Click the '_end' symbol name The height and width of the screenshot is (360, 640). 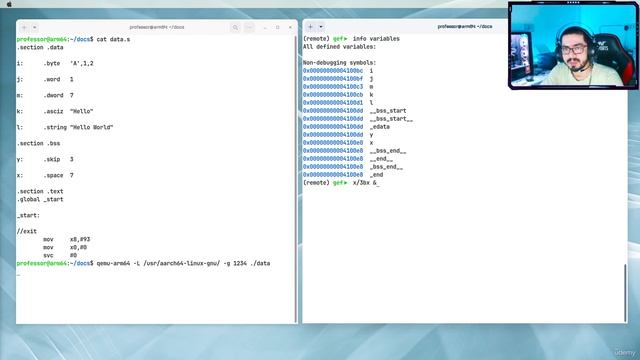point(376,175)
